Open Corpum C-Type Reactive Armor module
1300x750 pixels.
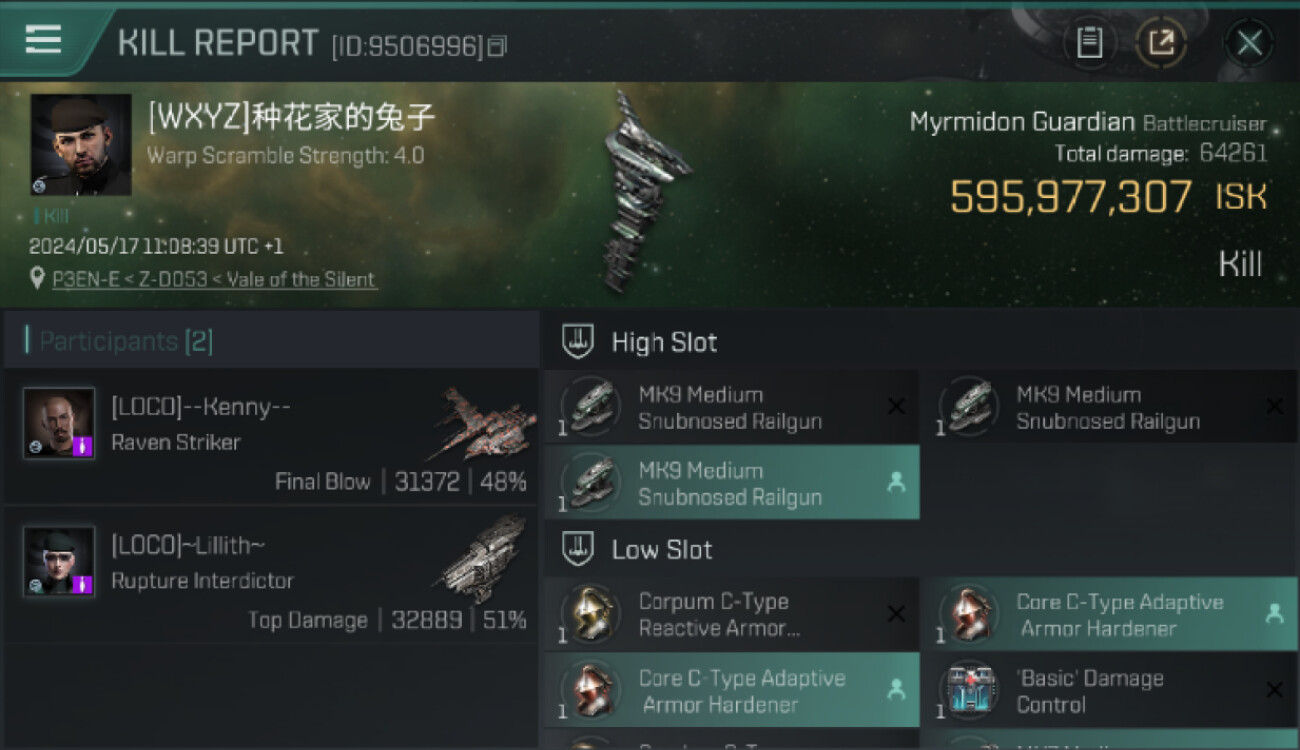coord(731,614)
